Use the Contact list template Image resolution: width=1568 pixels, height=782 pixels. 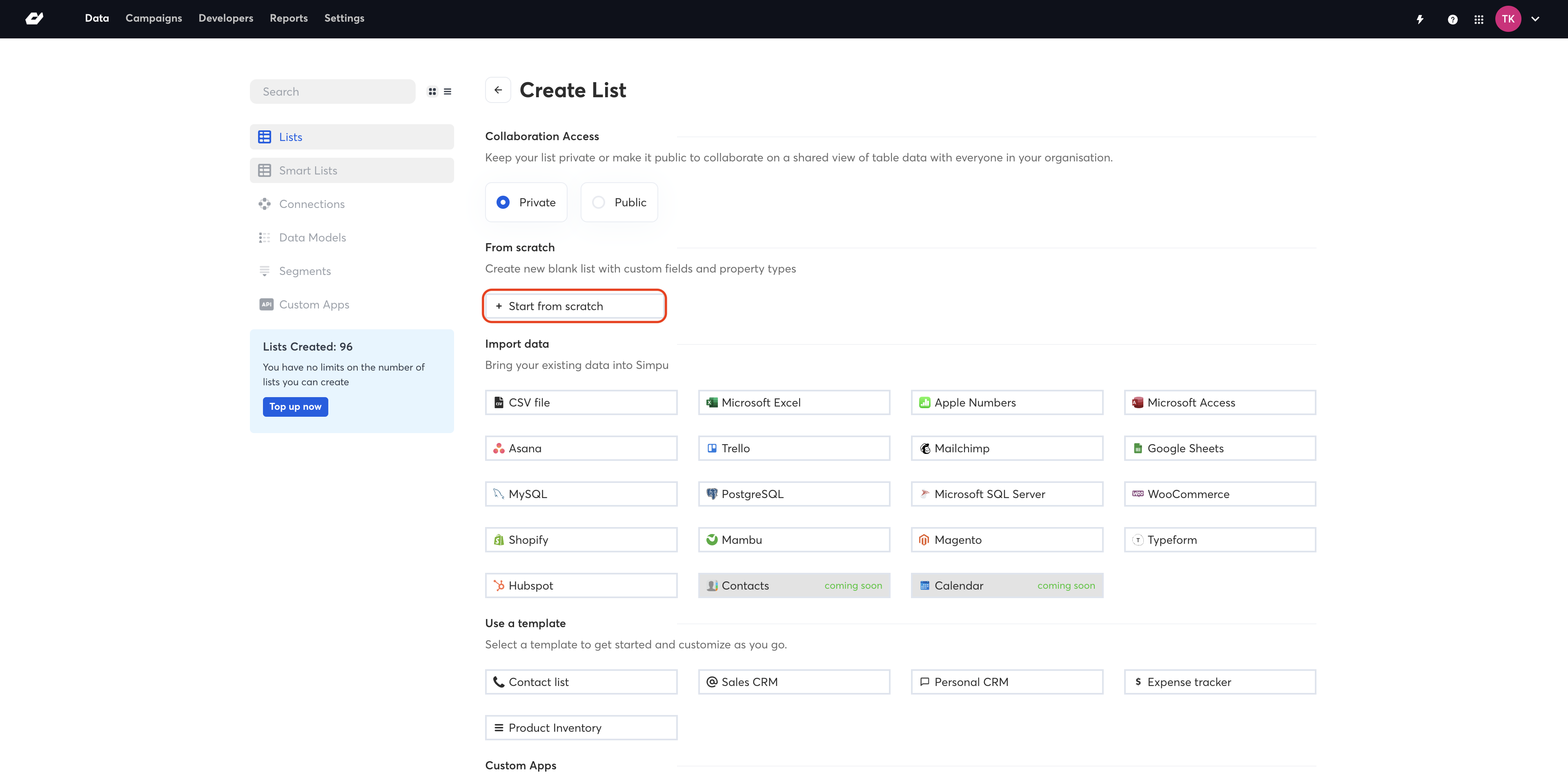click(581, 682)
